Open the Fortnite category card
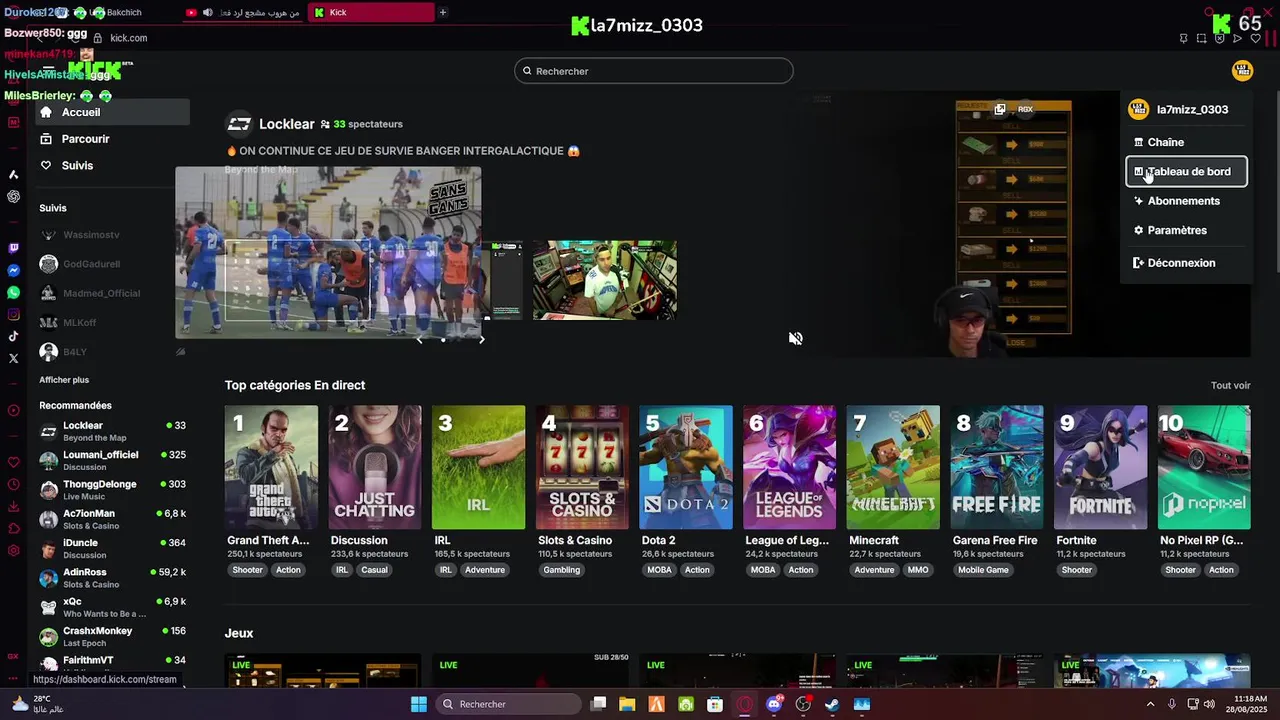This screenshot has width=1280, height=720. click(x=1100, y=467)
